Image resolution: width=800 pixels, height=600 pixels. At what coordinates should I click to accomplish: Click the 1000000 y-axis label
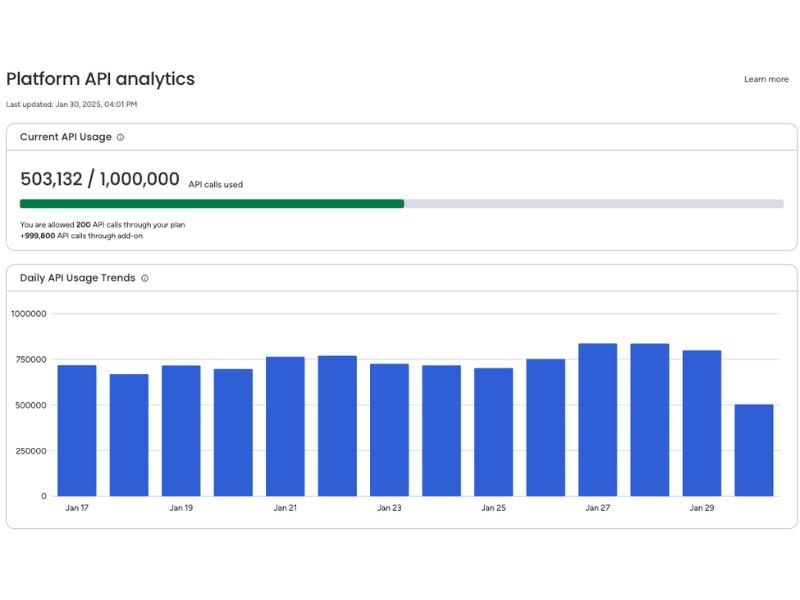[x=29, y=314]
